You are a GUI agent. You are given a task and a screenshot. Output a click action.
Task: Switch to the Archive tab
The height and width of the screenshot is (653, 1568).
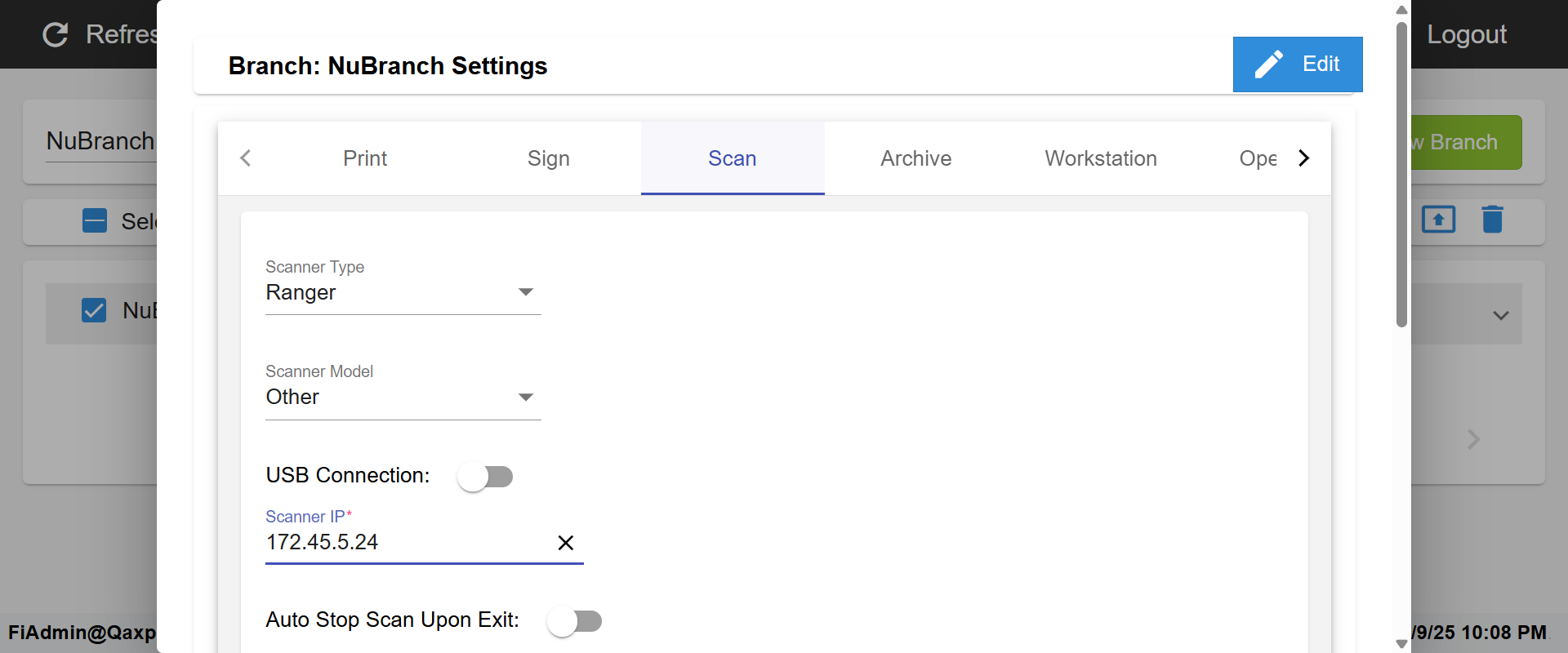pyautogui.click(x=915, y=158)
